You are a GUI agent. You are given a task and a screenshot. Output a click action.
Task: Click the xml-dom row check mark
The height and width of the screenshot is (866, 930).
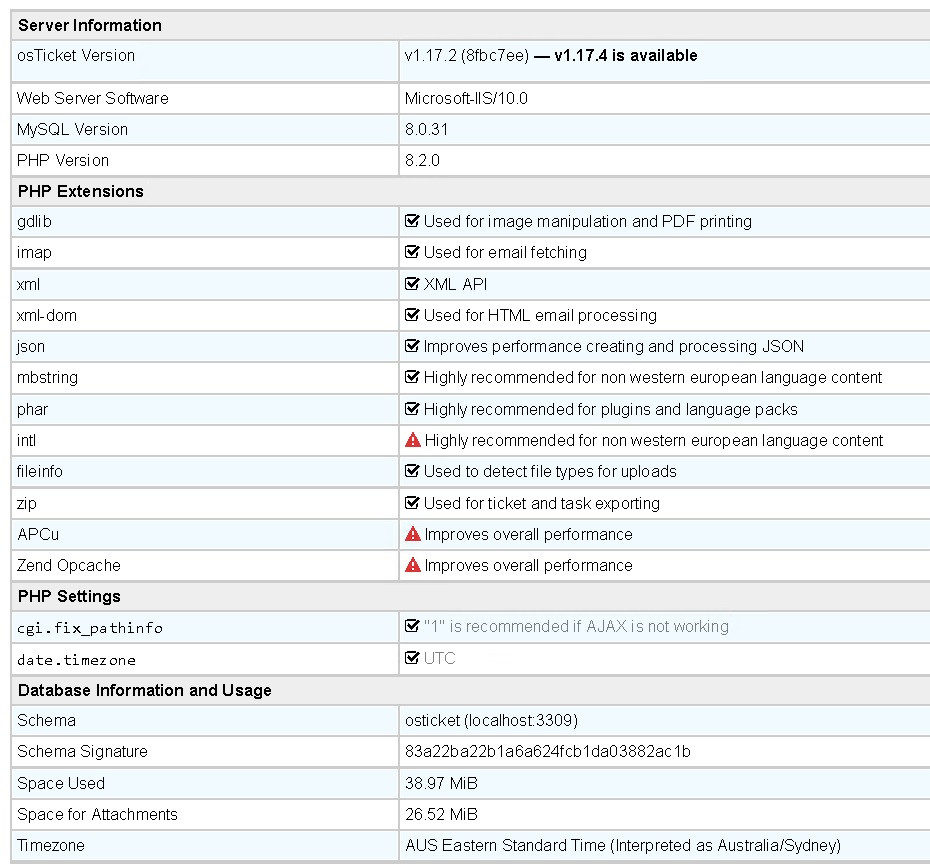(412, 315)
